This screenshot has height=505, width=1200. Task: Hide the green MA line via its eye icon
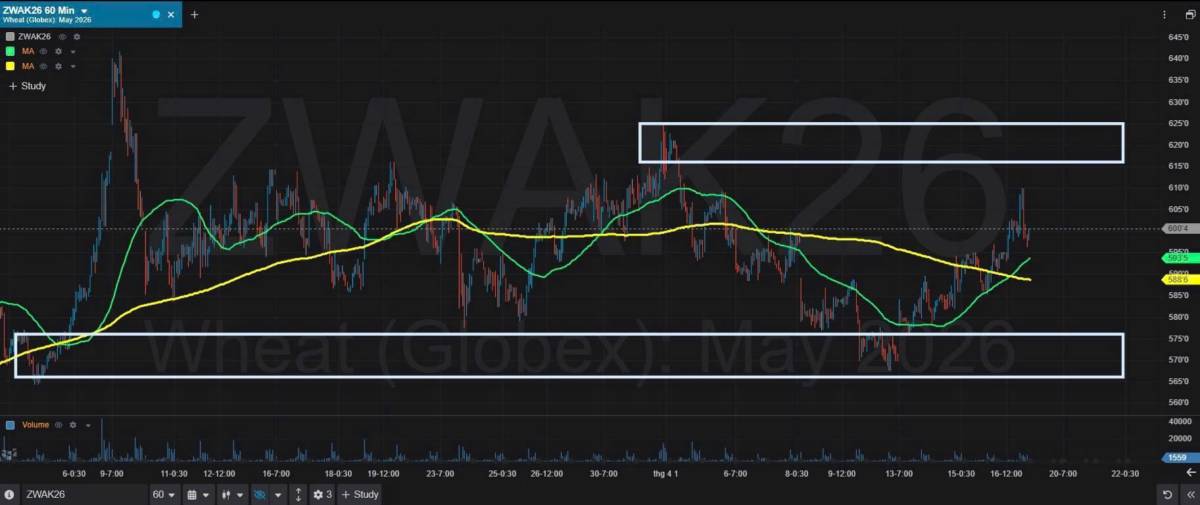click(46, 51)
